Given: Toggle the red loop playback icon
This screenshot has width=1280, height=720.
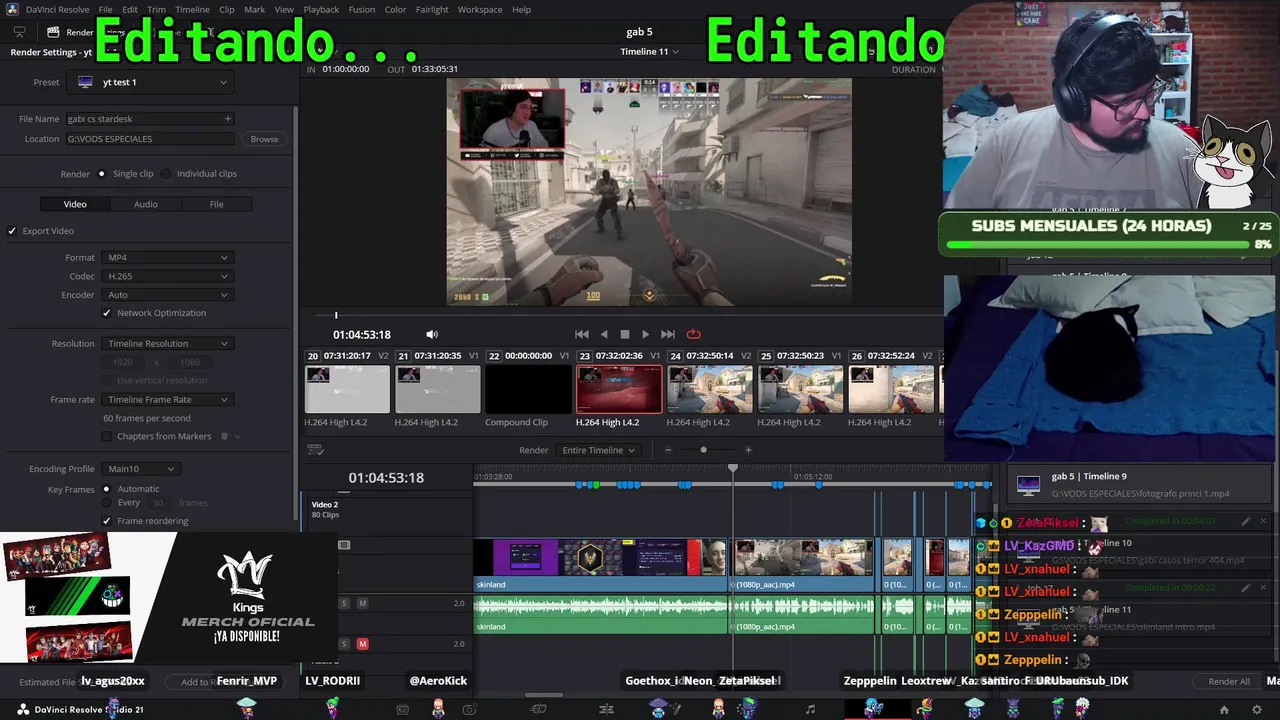Looking at the screenshot, I should [693, 334].
